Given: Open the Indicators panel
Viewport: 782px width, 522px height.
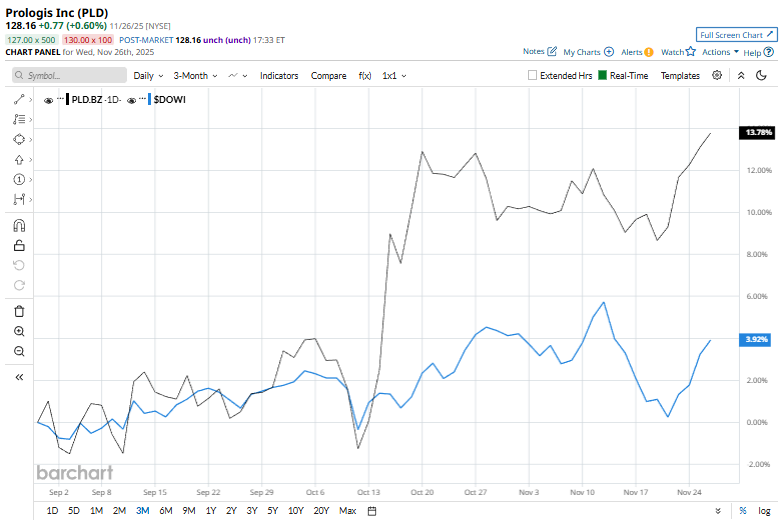Looking at the screenshot, I should point(279,75).
